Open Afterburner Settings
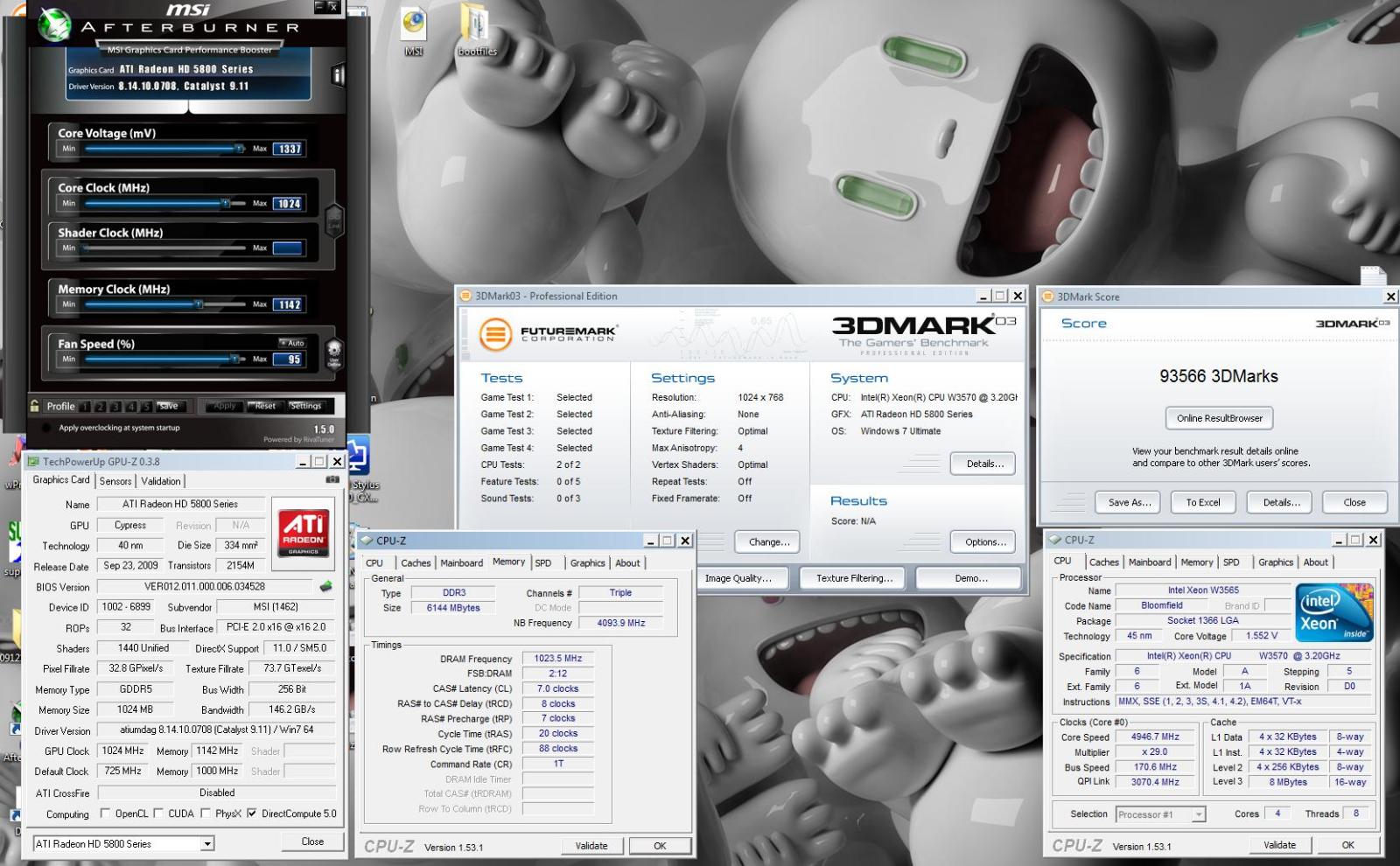The image size is (1400, 866). [305, 406]
